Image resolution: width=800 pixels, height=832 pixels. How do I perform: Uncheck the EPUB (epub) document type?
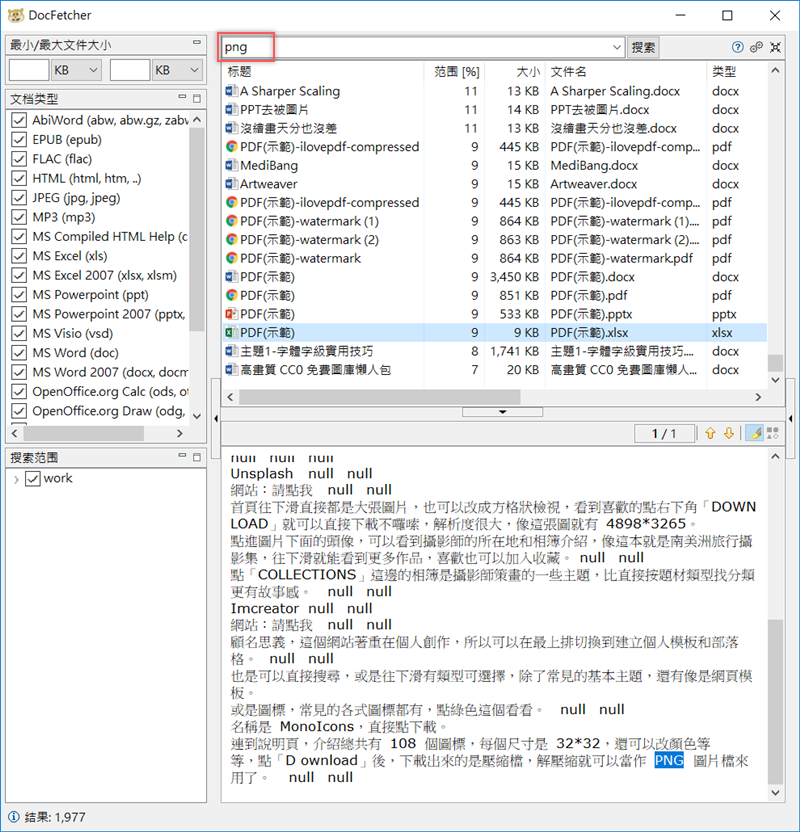pyautogui.click(x=21, y=139)
